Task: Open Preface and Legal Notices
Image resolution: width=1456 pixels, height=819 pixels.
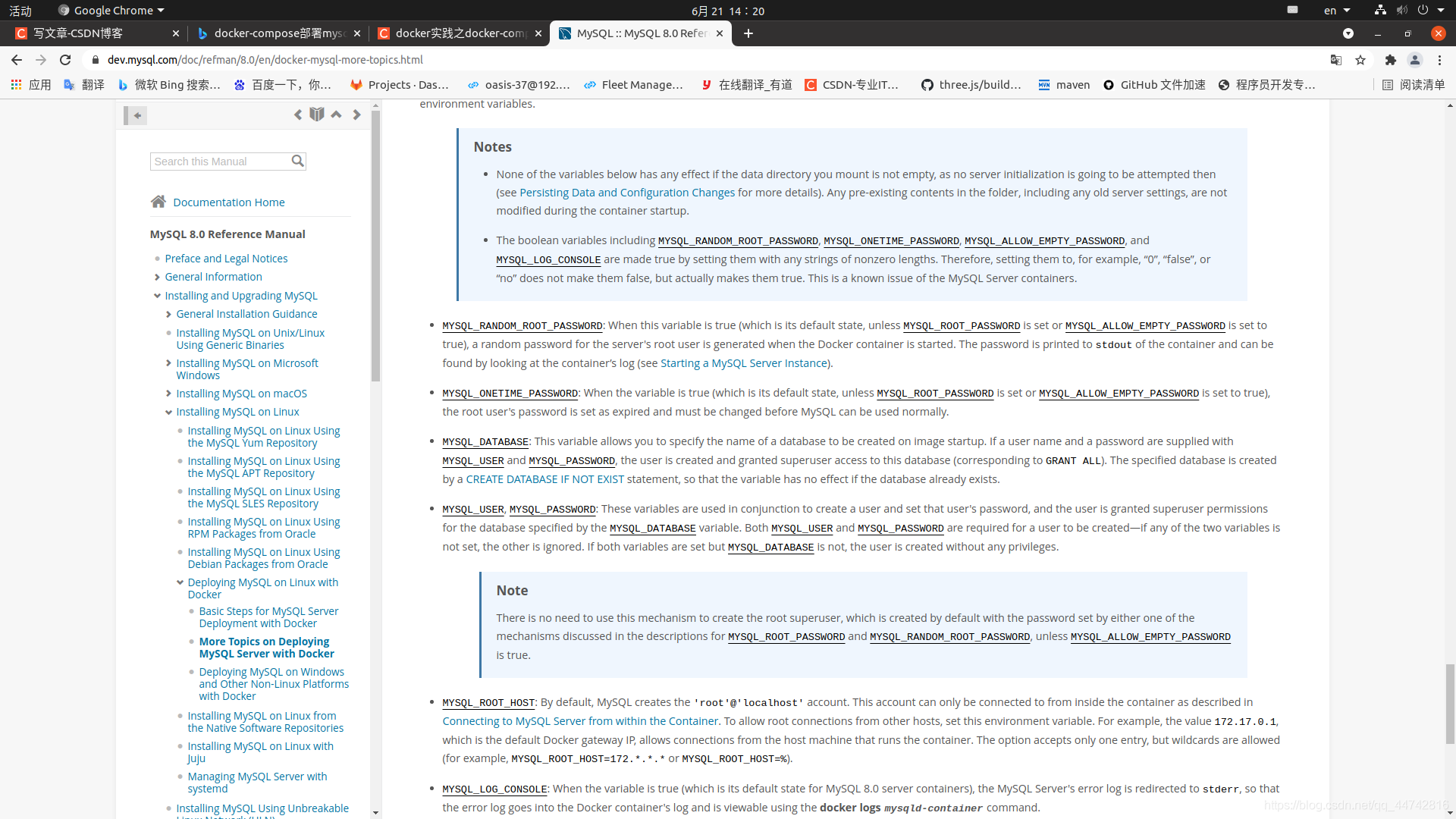Action: click(226, 259)
